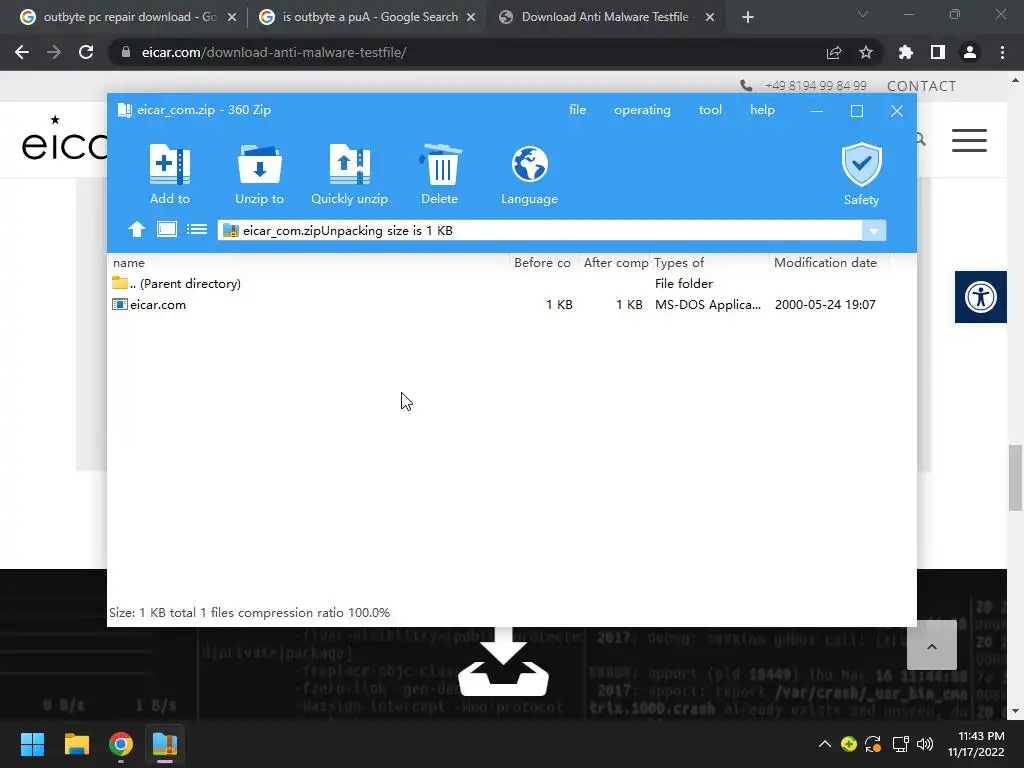The image size is (1024, 768).
Task: Sort by the Before co column header
Action: [542, 263]
